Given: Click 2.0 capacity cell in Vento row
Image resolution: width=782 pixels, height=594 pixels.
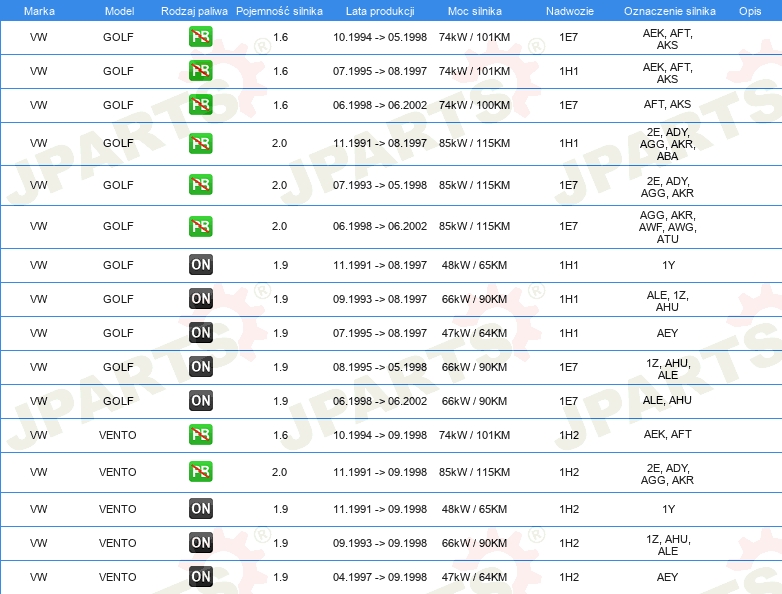Looking at the screenshot, I should [279, 472].
